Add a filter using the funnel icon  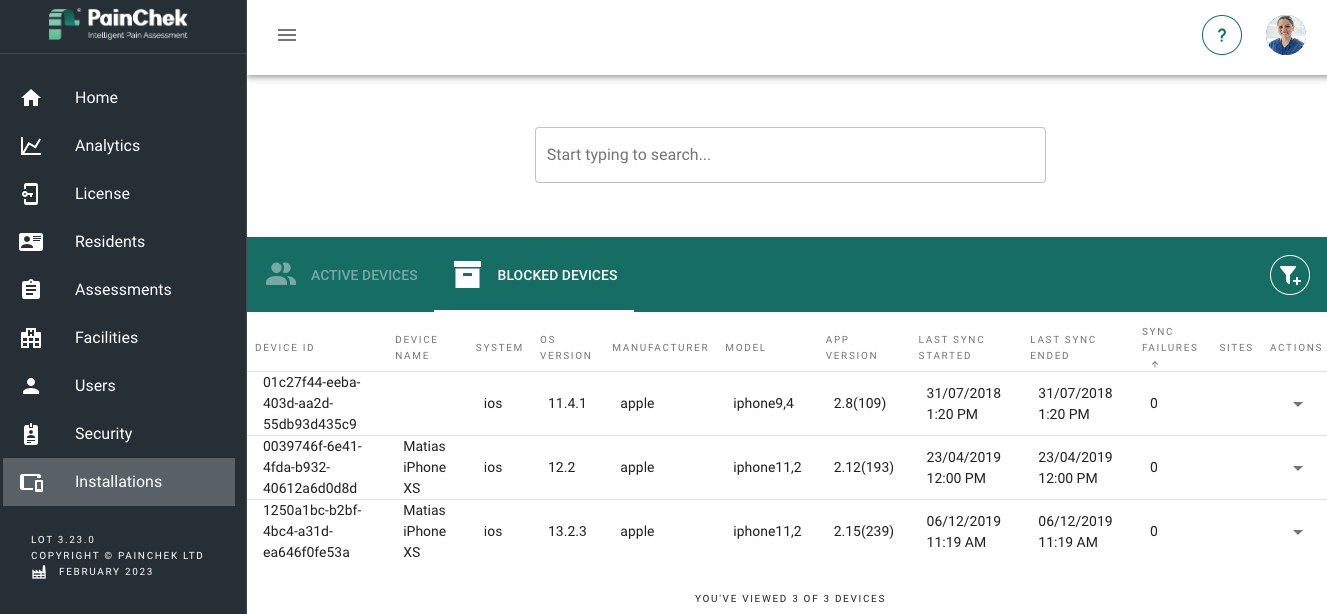point(1289,275)
